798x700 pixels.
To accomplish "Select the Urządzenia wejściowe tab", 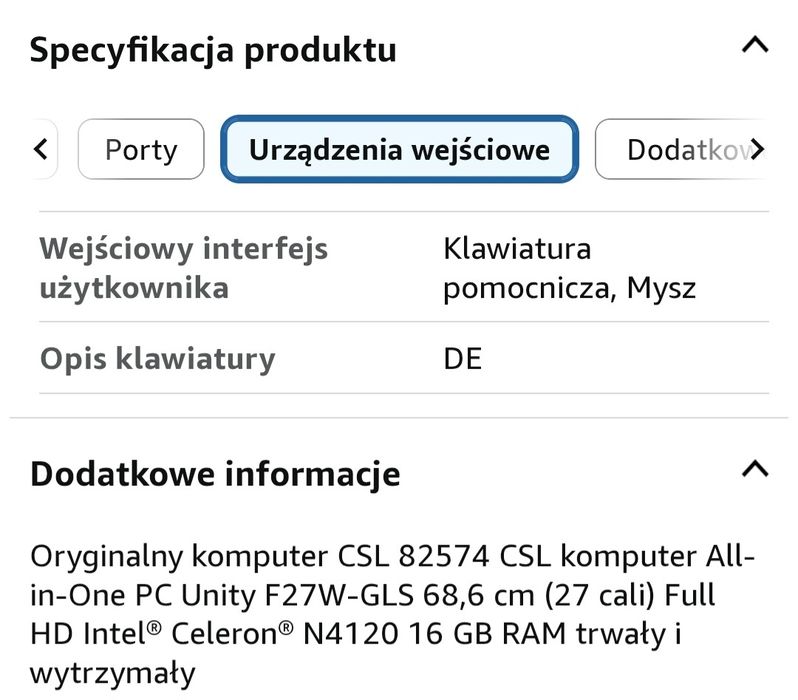I will [x=399, y=150].
